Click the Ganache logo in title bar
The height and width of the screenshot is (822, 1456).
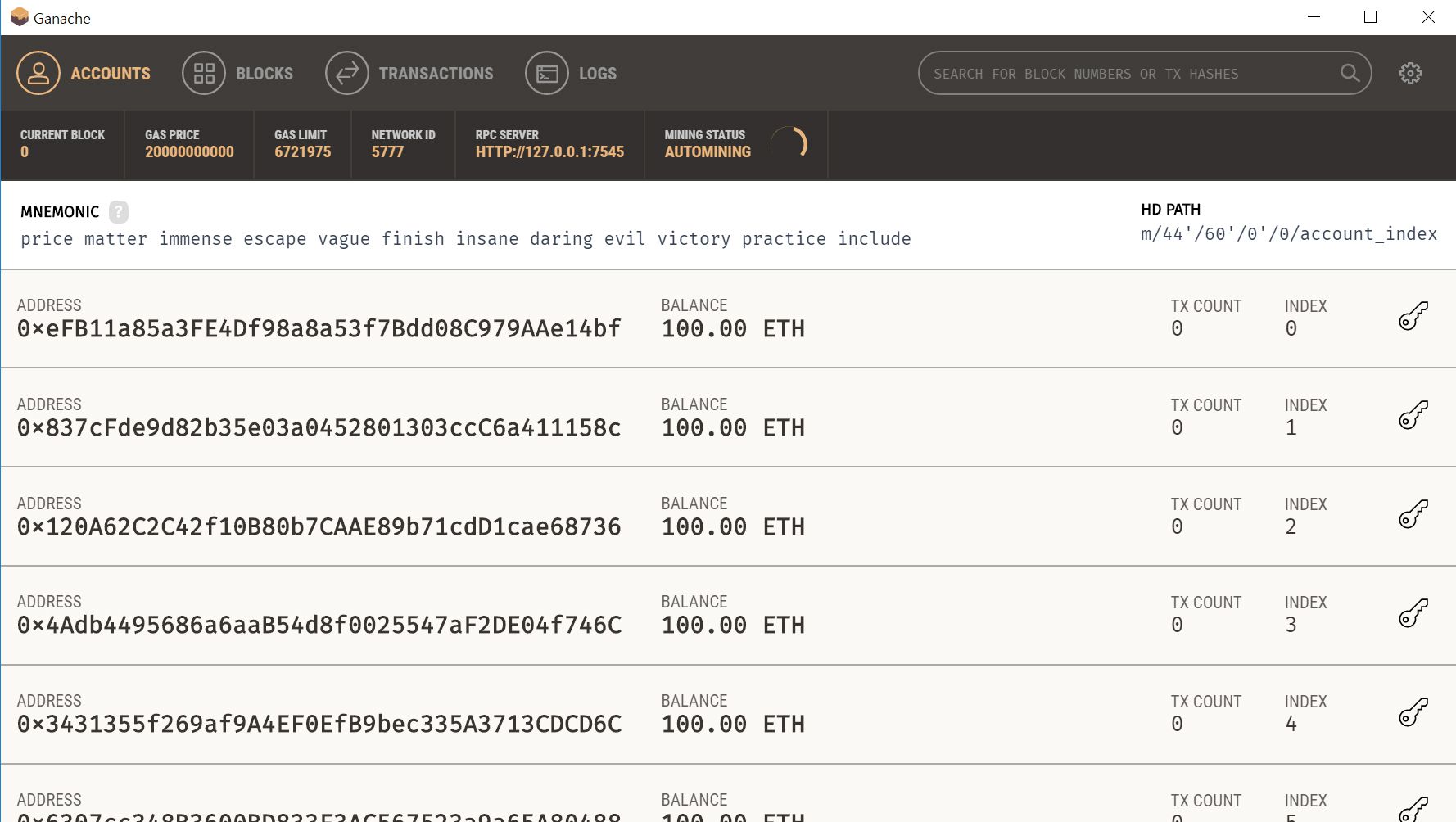(20, 17)
